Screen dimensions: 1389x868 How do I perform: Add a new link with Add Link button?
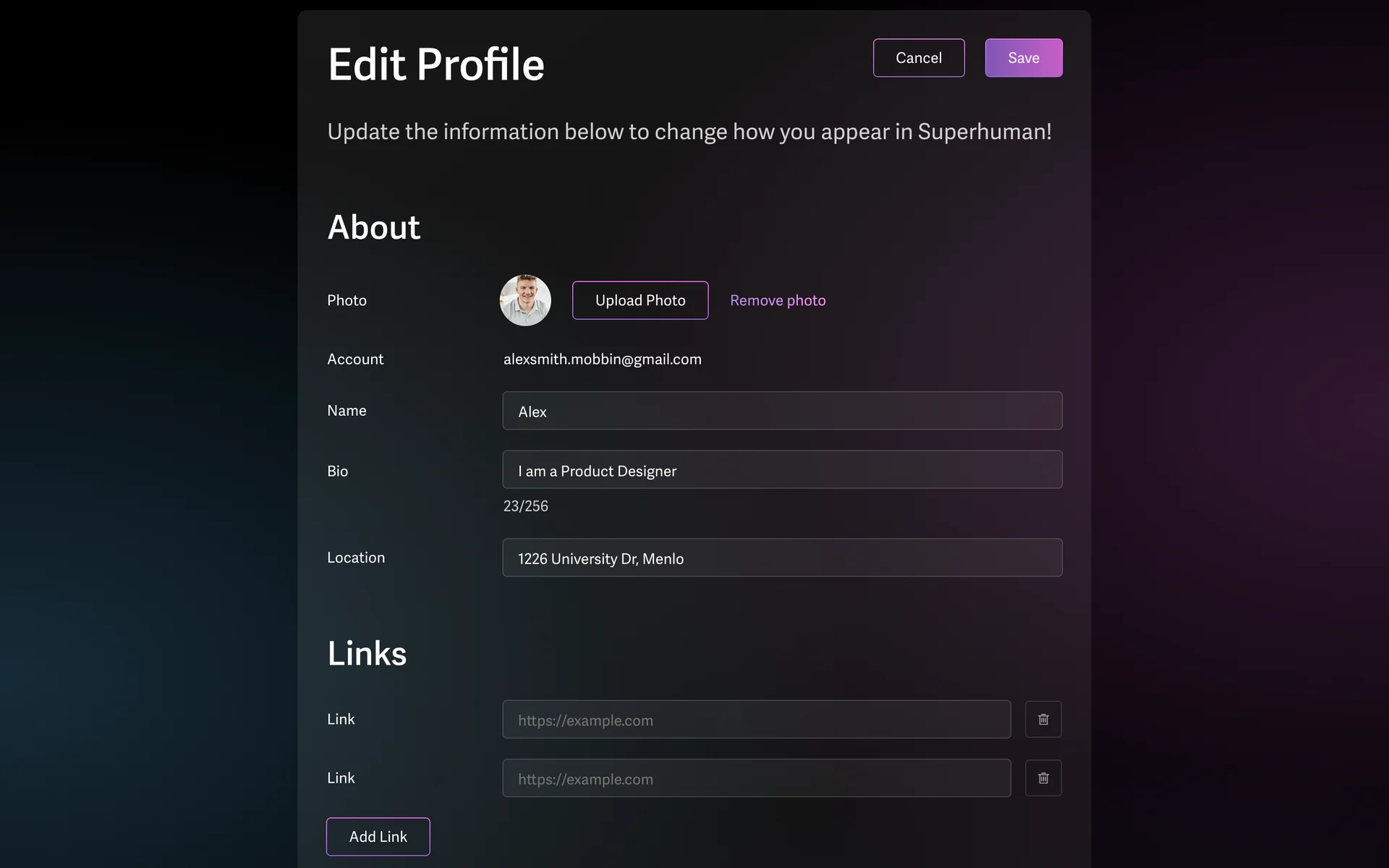(378, 837)
